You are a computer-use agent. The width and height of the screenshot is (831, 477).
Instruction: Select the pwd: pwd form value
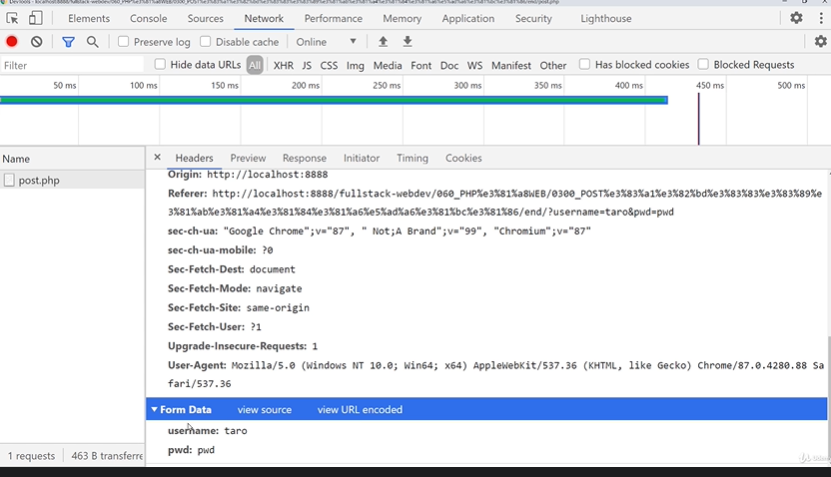pos(191,449)
